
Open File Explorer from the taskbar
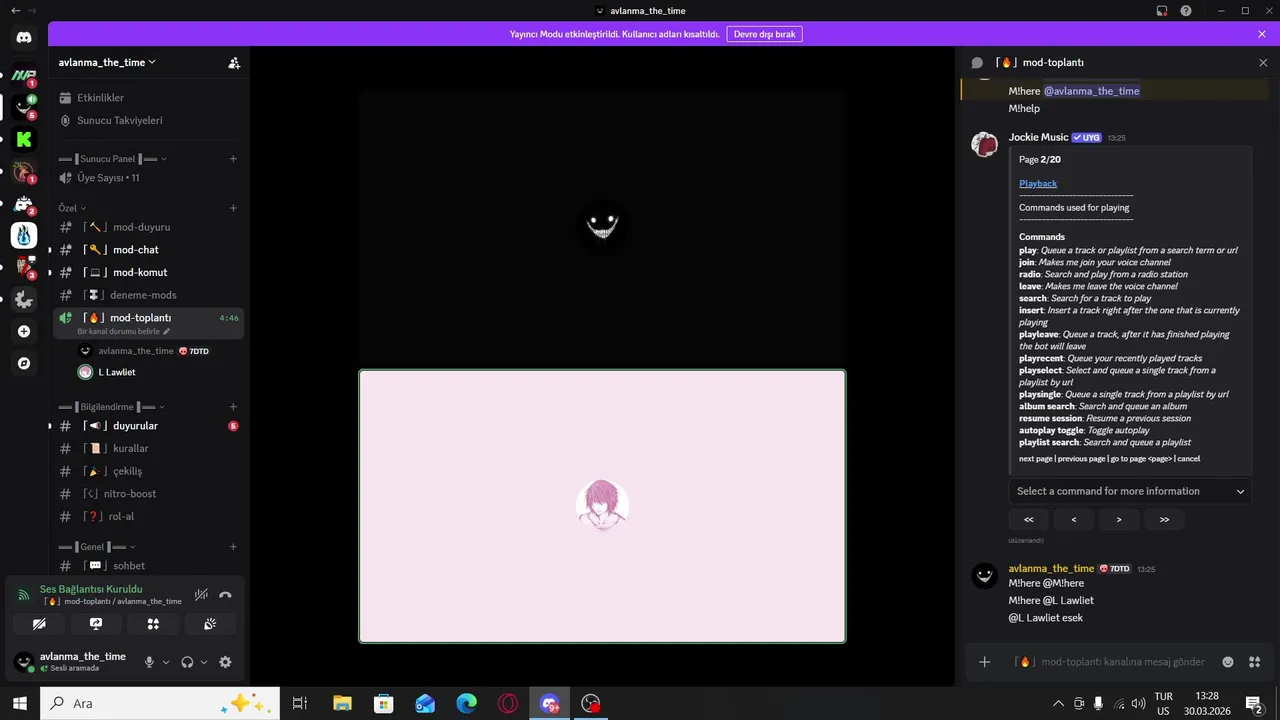pyautogui.click(x=342, y=703)
